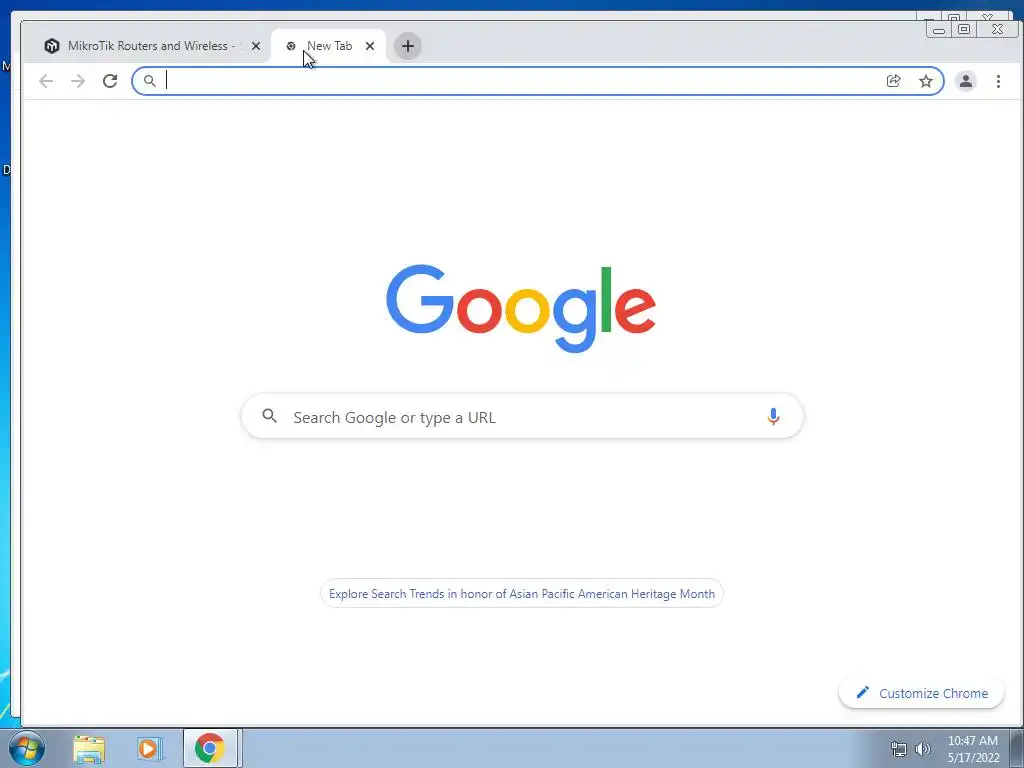Open the Windows Start menu

click(27, 748)
